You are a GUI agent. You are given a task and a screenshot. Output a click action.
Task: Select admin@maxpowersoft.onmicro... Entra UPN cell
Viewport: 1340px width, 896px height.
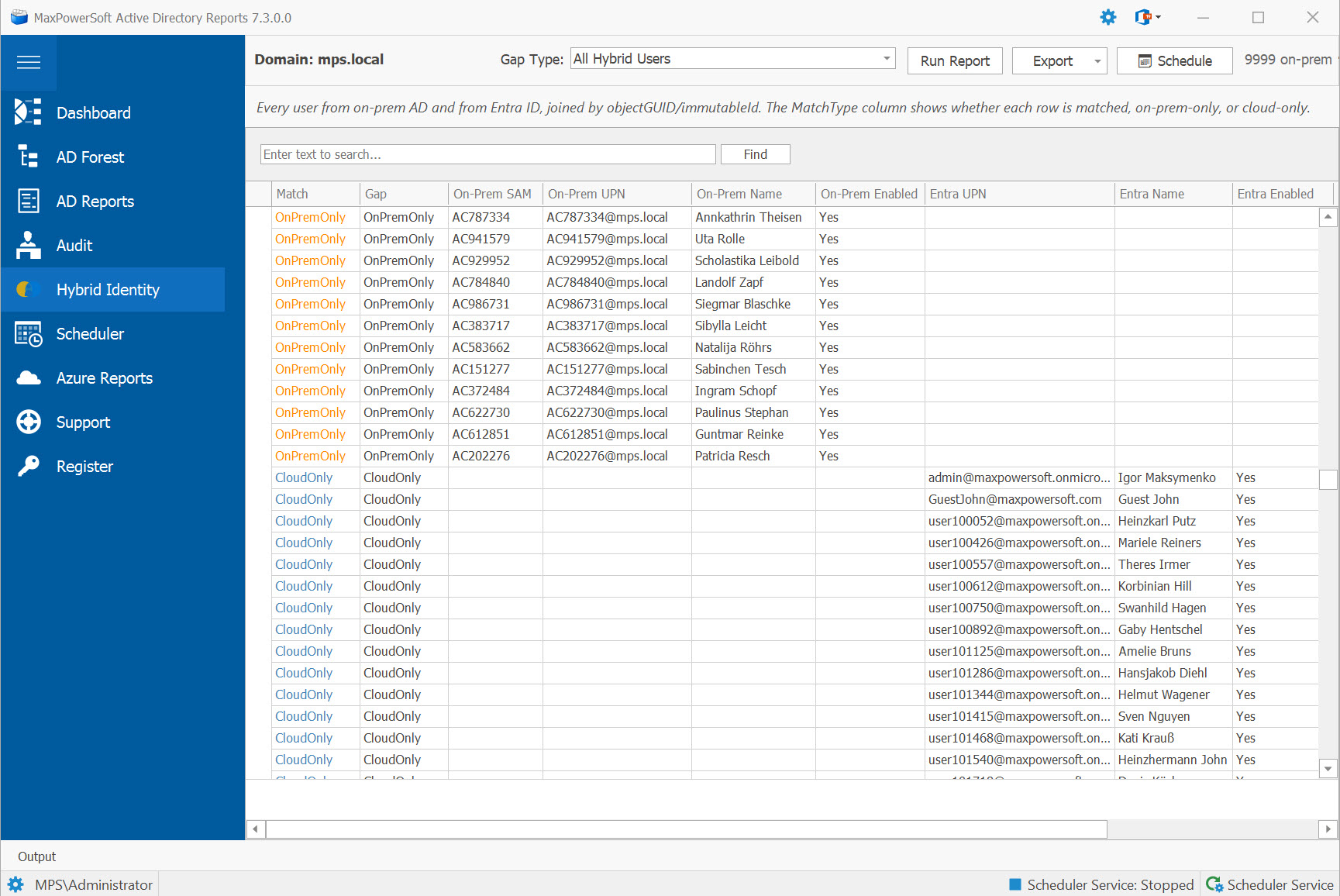(1020, 477)
